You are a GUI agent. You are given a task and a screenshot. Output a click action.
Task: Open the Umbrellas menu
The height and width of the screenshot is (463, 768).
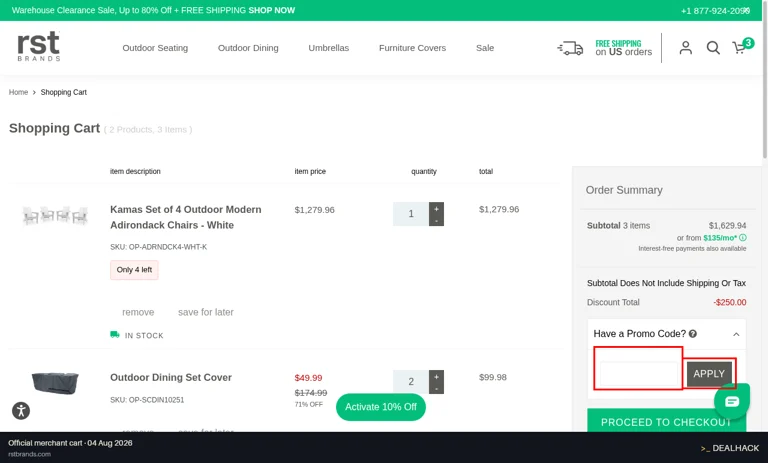coord(329,48)
